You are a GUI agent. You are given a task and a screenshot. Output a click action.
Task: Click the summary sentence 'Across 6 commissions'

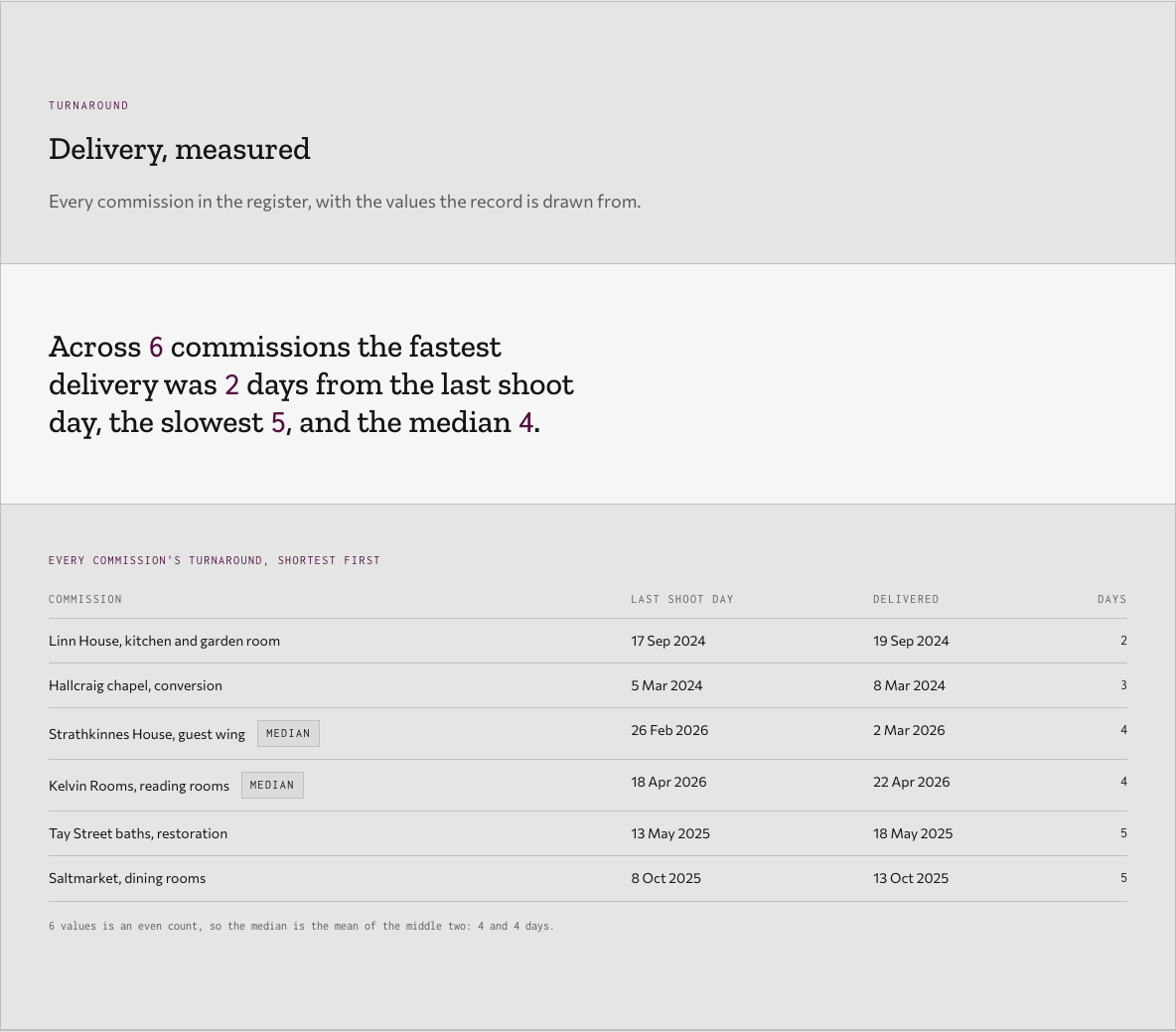click(x=311, y=384)
